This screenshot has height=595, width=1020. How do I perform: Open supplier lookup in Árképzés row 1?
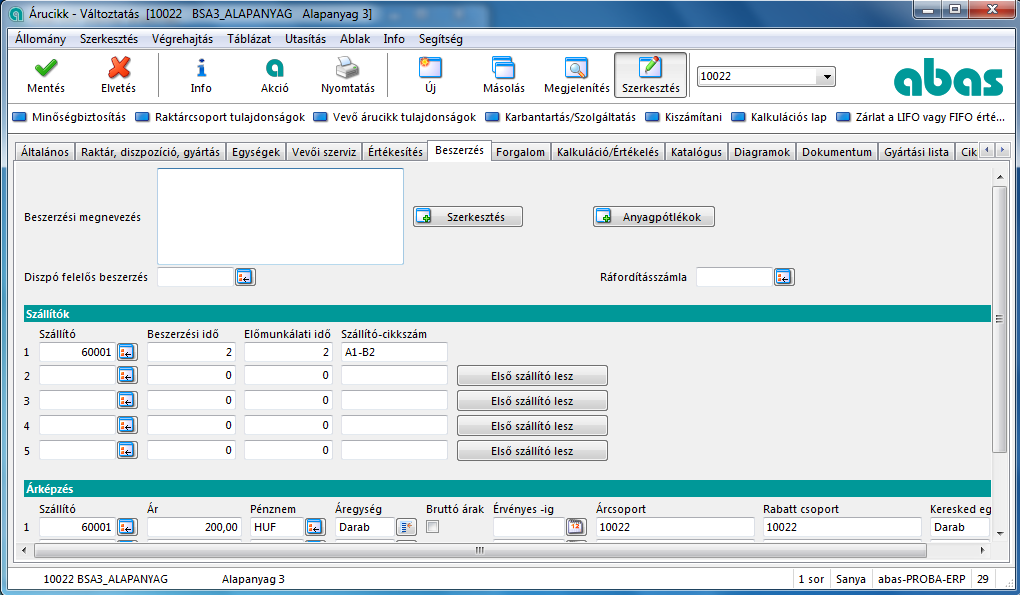pos(127,527)
